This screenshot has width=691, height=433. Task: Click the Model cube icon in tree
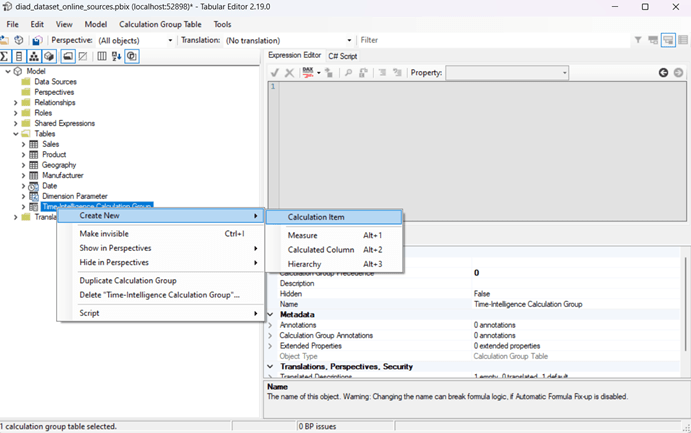(x=18, y=71)
